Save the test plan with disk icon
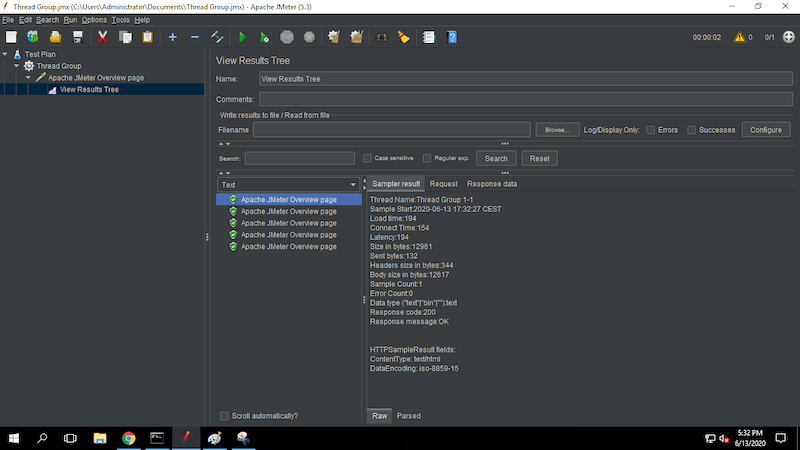 click(x=78, y=37)
